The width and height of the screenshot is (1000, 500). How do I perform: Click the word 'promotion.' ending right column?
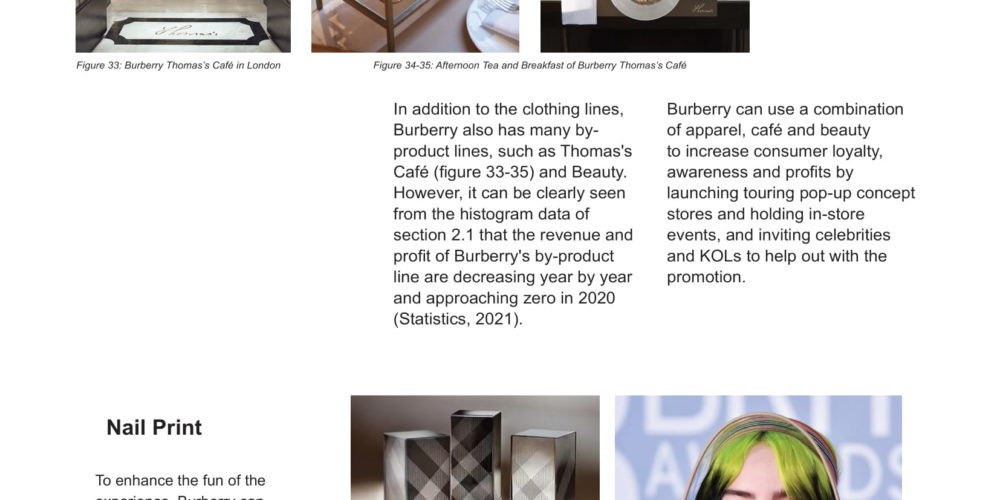click(x=706, y=277)
